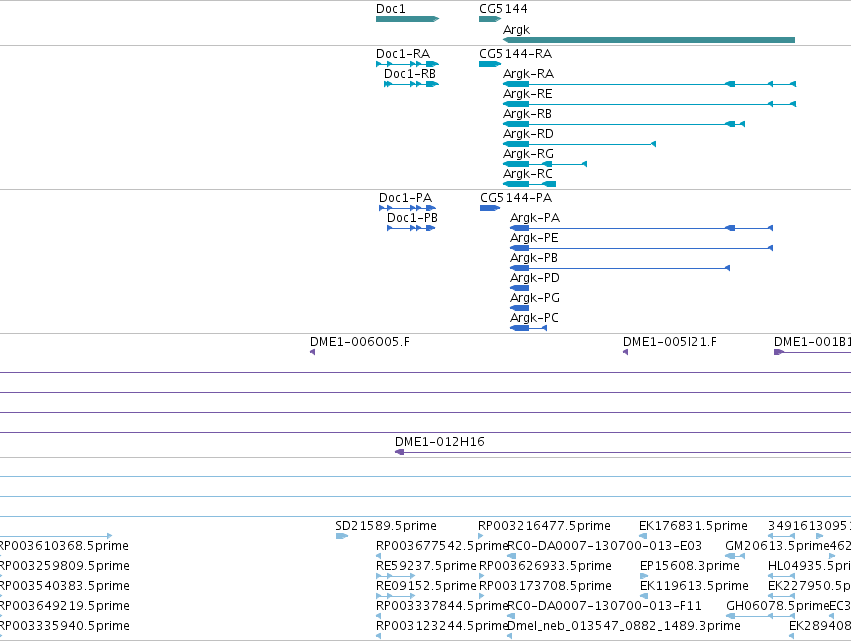Select the RP003649219.5prime EST label
The width and height of the screenshot is (851, 641).
pyautogui.click(x=65, y=606)
